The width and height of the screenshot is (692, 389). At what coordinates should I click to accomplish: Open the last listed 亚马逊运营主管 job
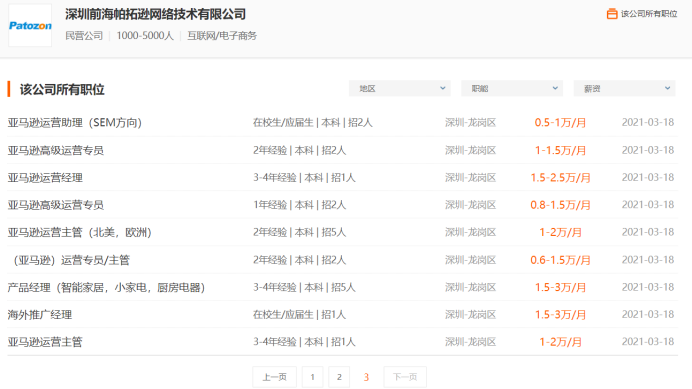coord(45,342)
